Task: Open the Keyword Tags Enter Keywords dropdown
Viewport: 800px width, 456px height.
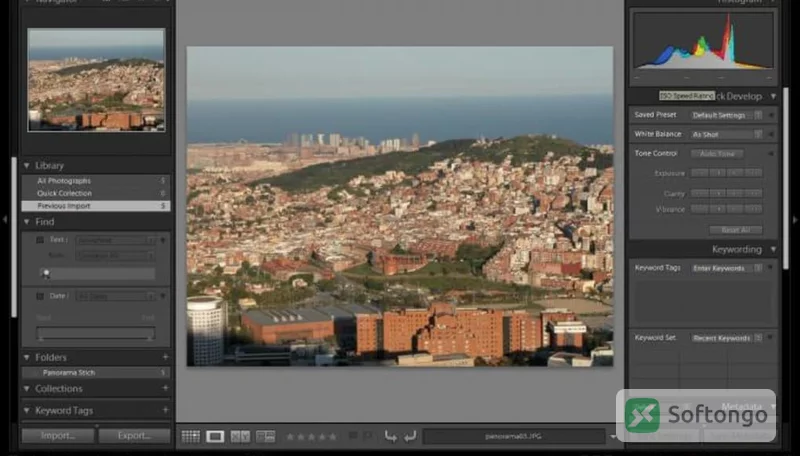Action: click(727, 268)
